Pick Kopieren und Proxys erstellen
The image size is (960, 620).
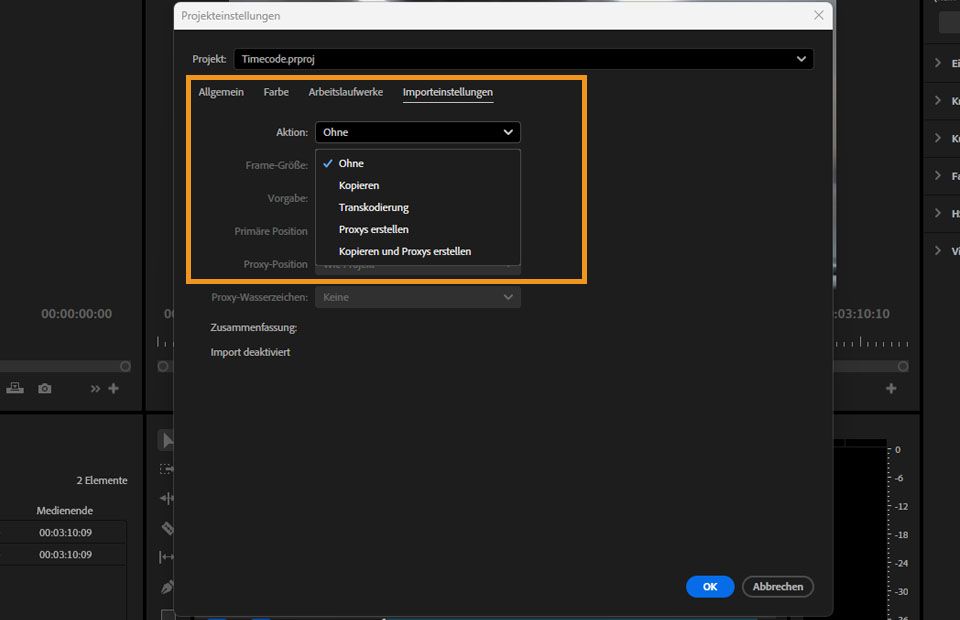[418, 252]
